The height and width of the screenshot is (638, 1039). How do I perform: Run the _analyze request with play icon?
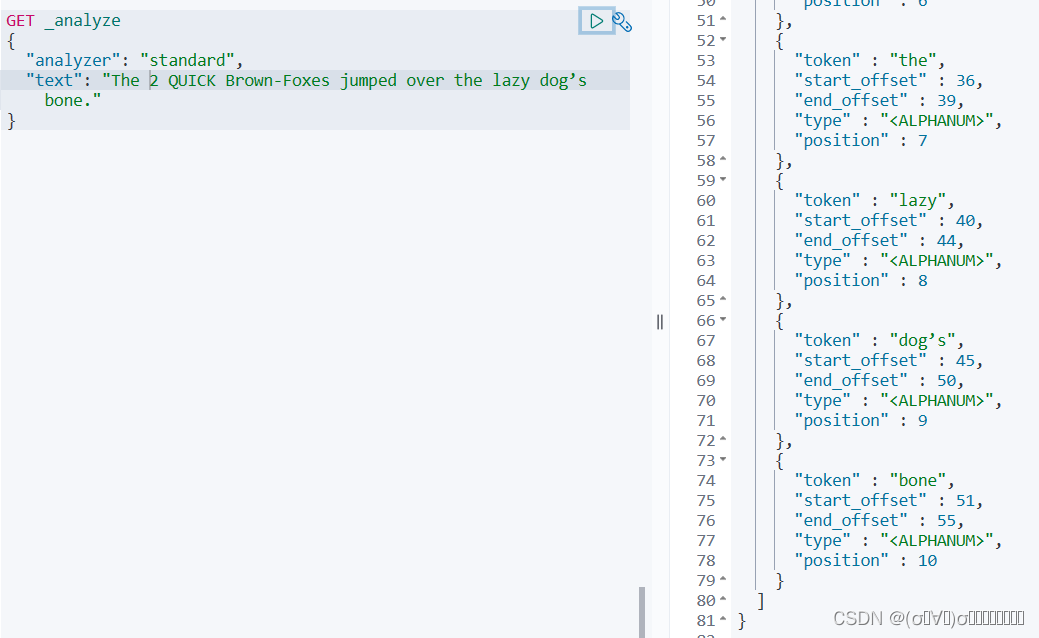(596, 21)
